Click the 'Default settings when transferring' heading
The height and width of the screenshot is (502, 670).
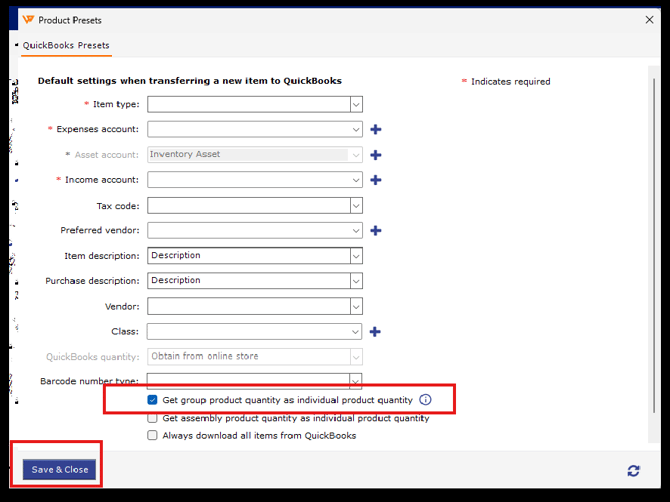pyautogui.click(x=190, y=81)
